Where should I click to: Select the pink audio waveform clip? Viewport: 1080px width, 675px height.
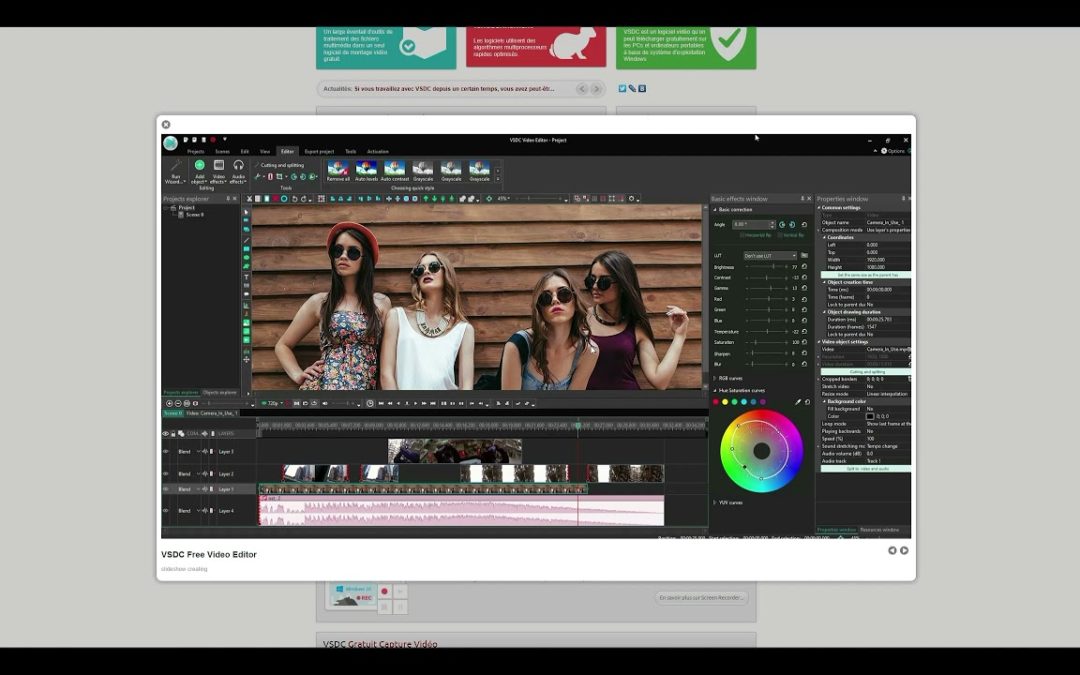click(461, 510)
